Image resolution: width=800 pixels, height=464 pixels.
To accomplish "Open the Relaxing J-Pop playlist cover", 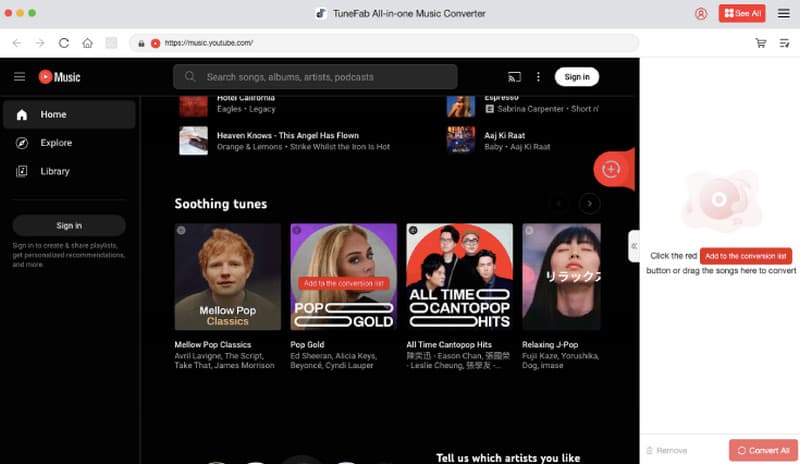I will [x=561, y=277].
